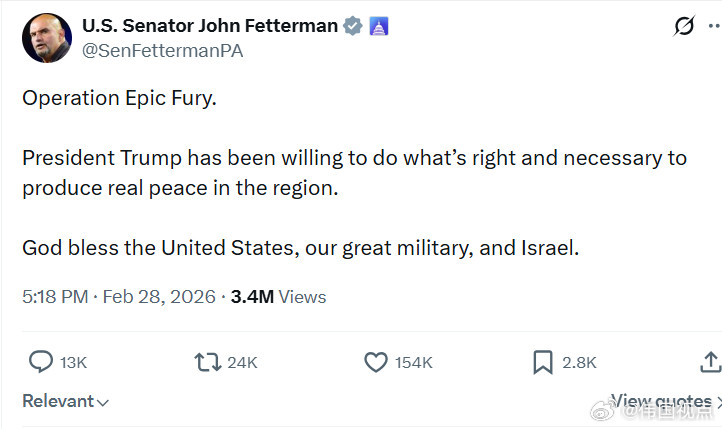Screen dimensions: 722x429
Task: Click the 13K replies count
Action: (74, 362)
